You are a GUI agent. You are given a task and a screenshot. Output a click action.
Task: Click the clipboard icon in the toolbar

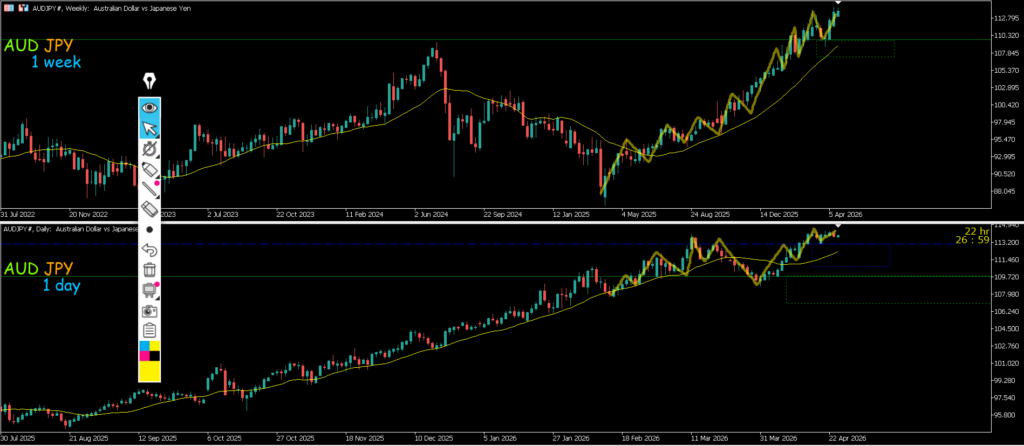click(150, 330)
